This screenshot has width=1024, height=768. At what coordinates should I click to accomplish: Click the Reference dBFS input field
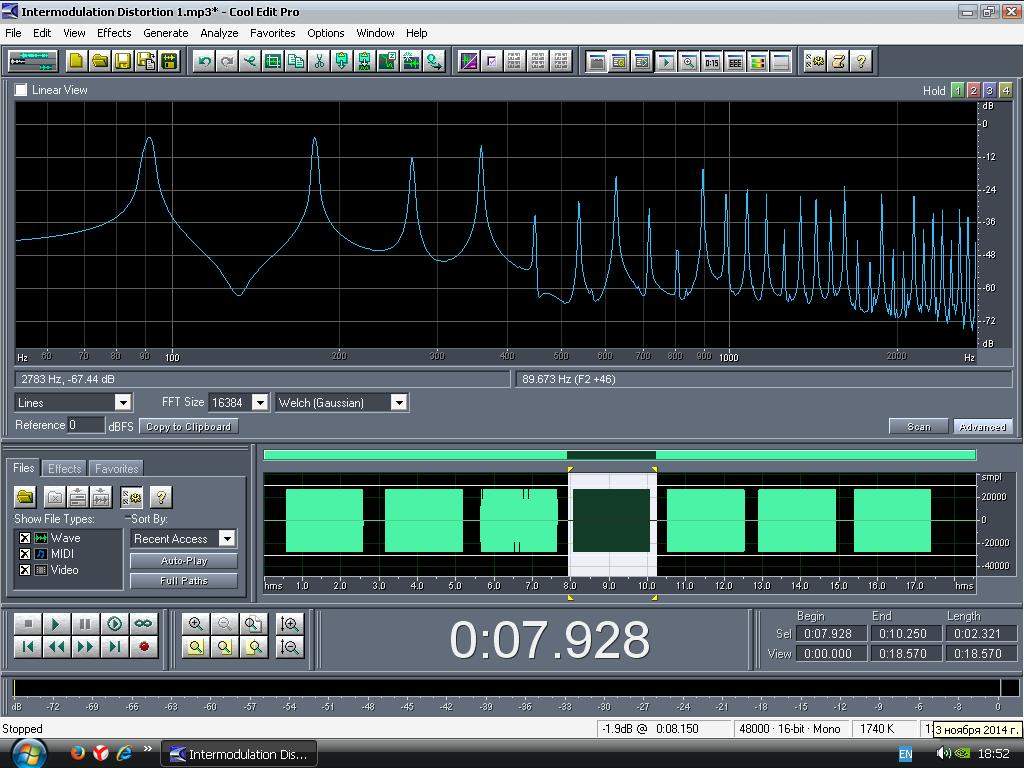[86, 425]
